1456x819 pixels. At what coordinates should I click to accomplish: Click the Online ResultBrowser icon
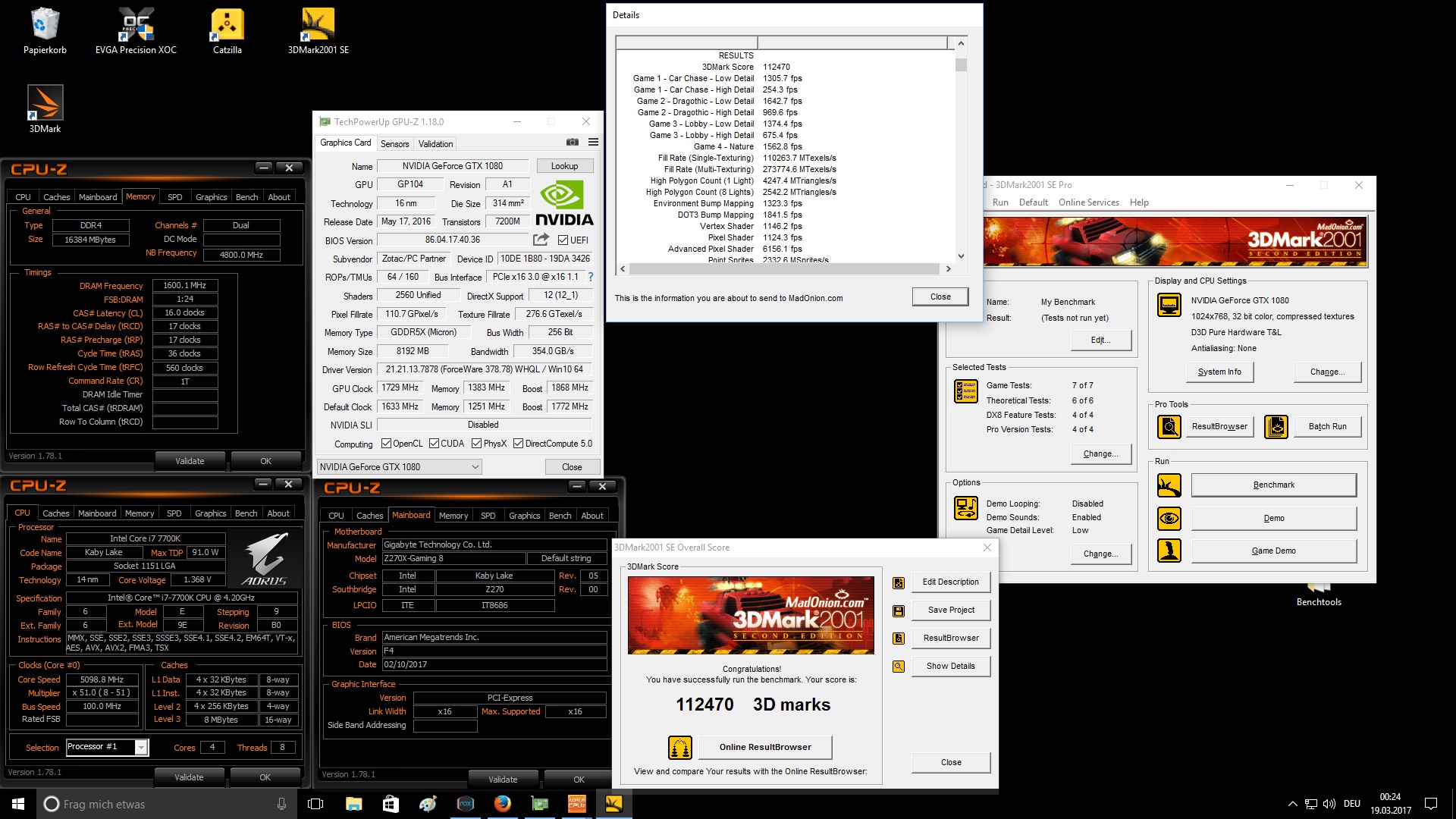[x=679, y=748]
